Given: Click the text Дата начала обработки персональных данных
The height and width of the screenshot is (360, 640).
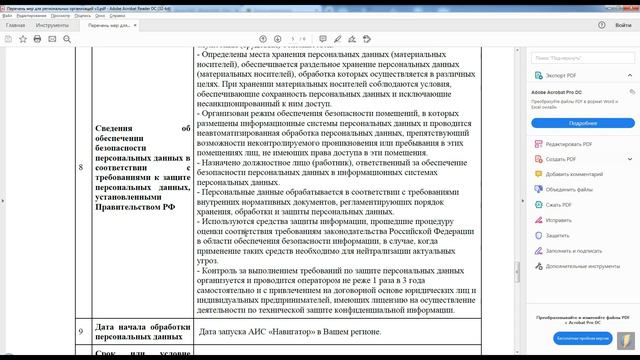Looking at the screenshot, I should [x=142, y=332].
